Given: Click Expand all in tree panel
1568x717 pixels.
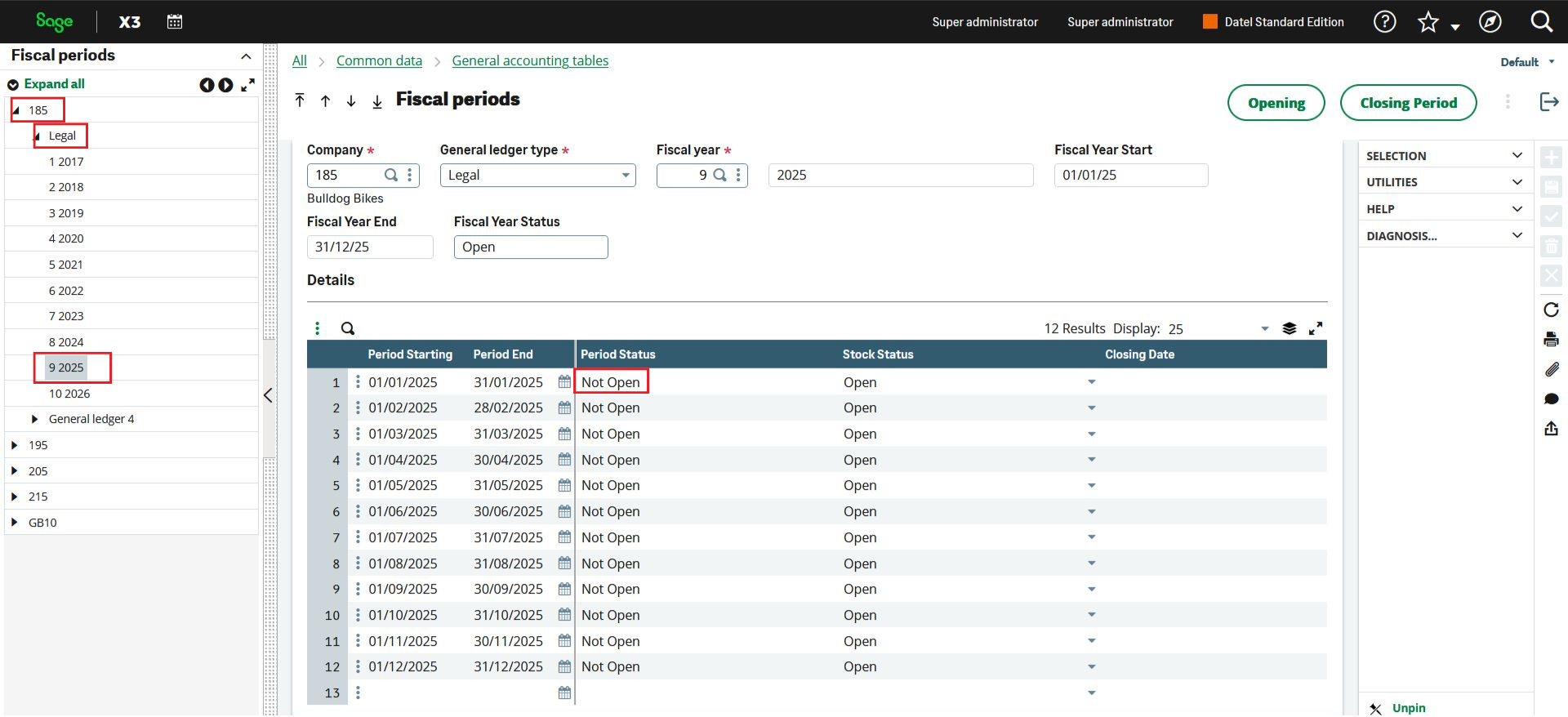Looking at the screenshot, I should click(54, 84).
